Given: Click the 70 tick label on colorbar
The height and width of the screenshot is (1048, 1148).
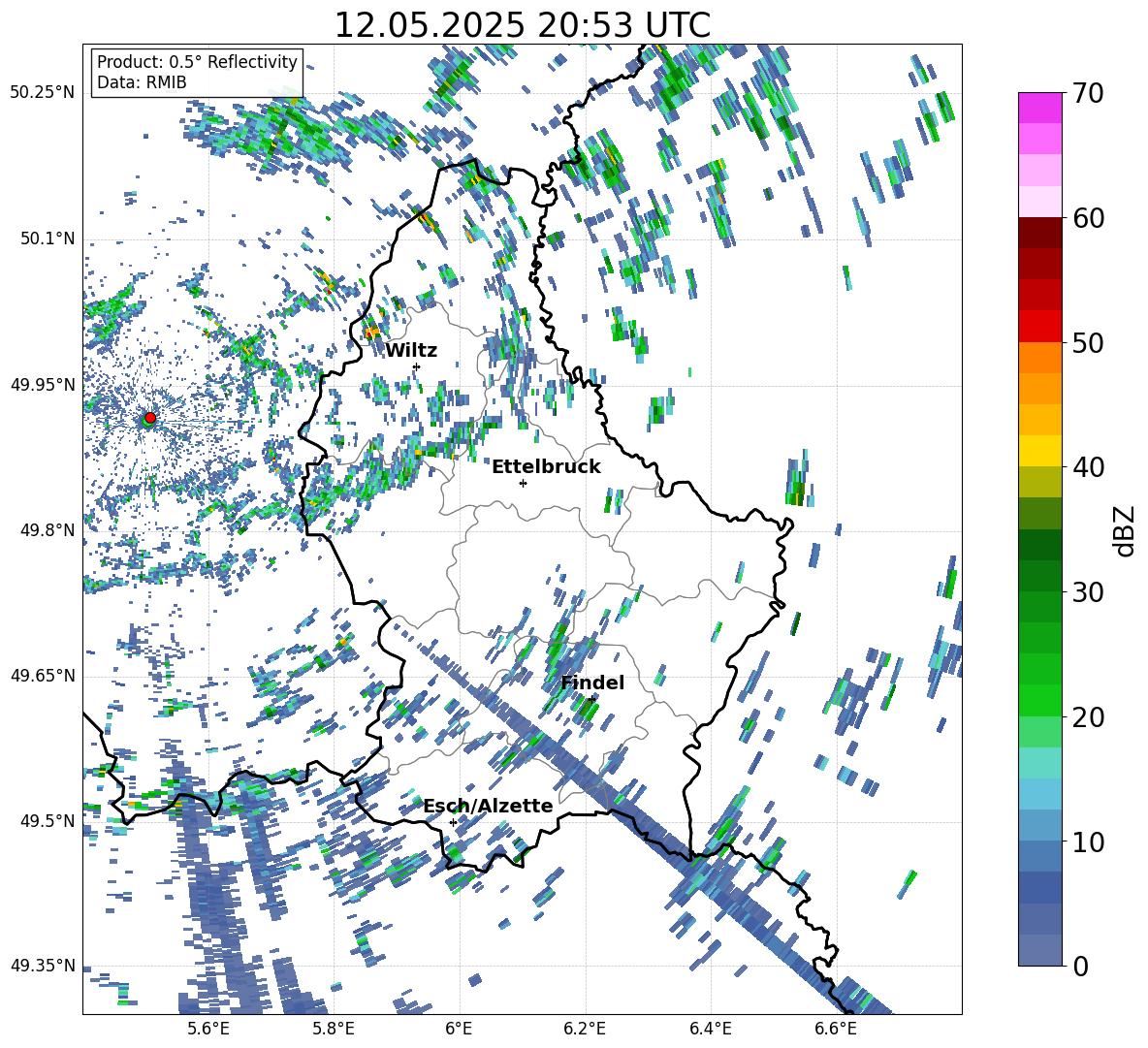Looking at the screenshot, I should 1087,94.
